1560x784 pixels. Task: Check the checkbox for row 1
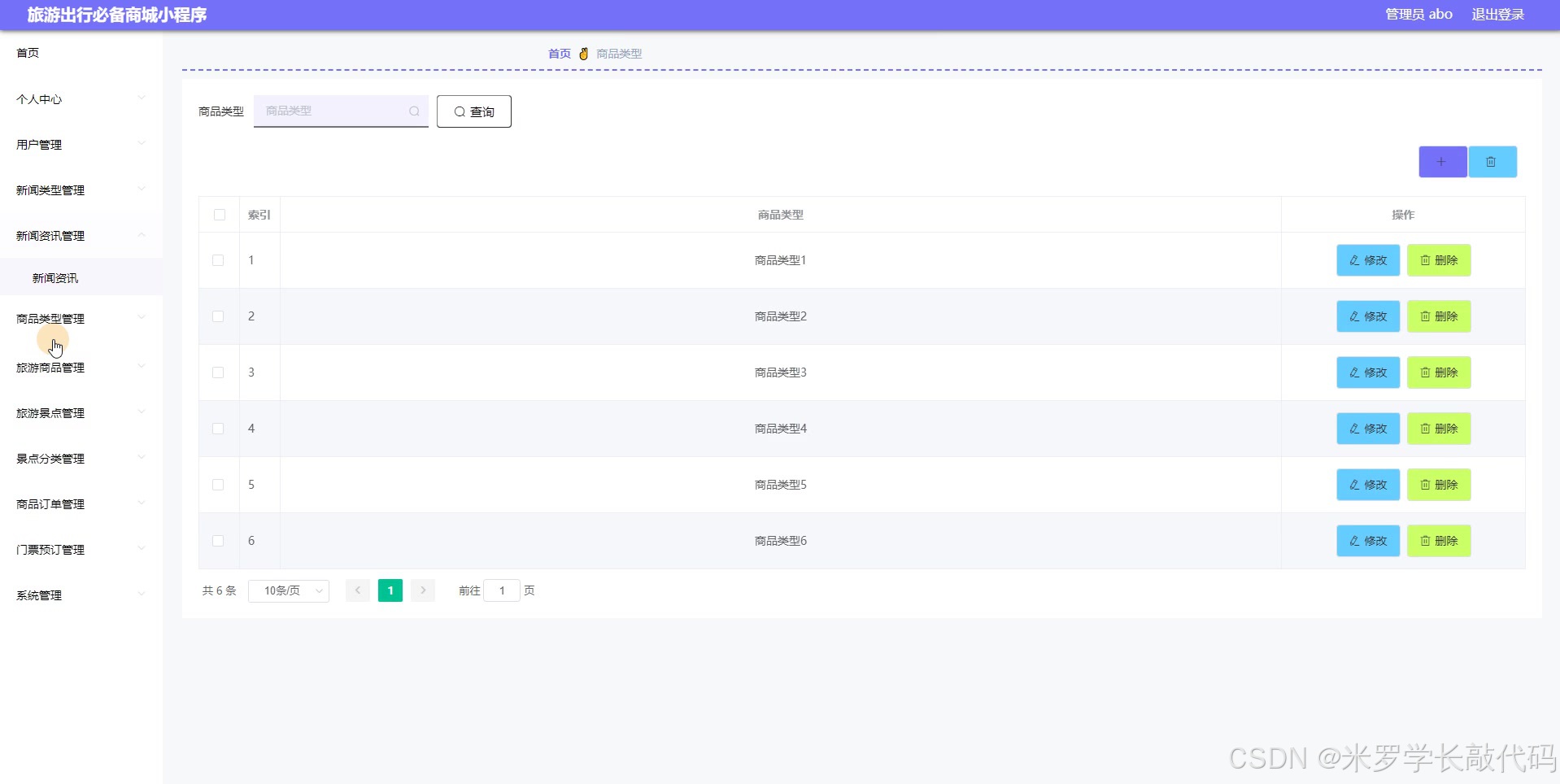[218, 260]
